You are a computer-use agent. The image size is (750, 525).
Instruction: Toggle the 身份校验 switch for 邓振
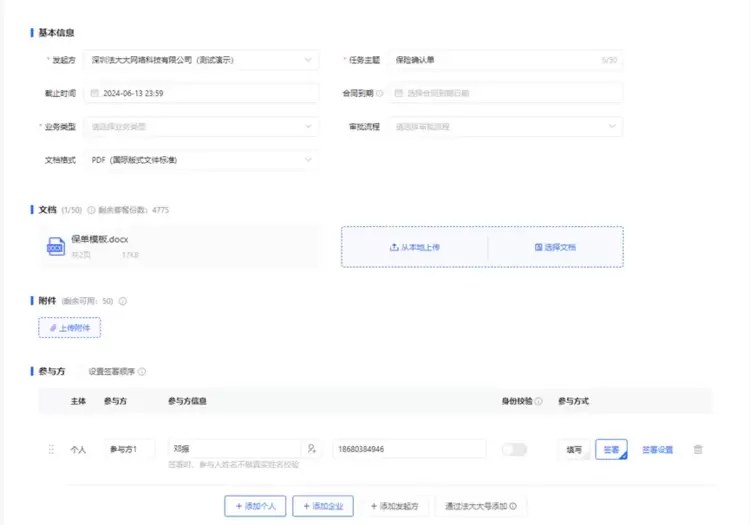pos(514,450)
